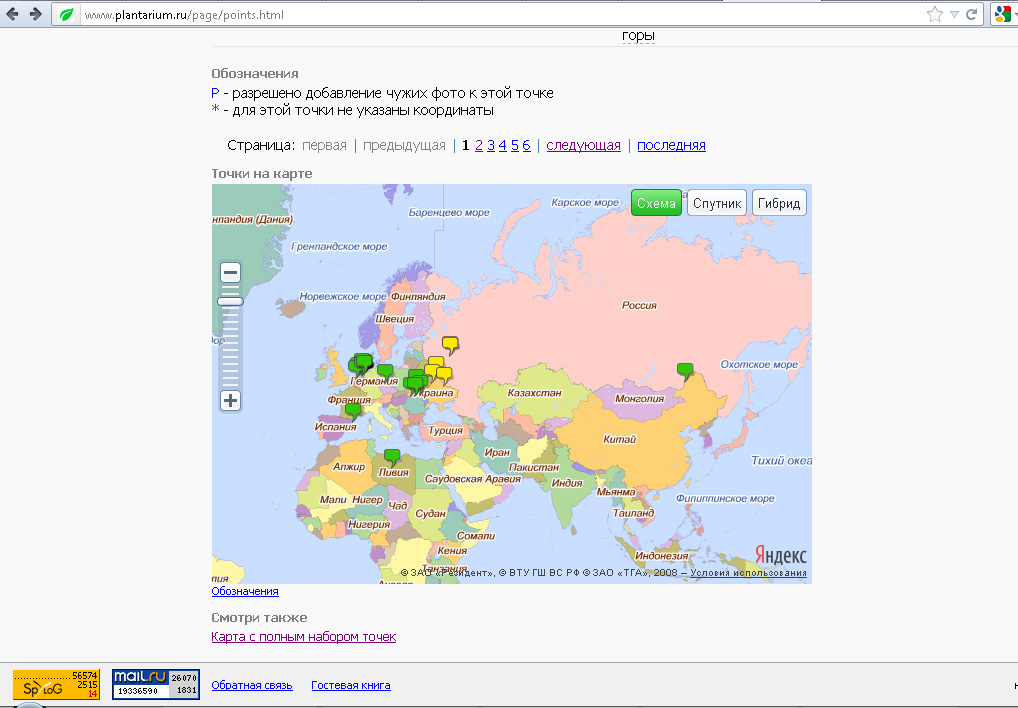Click the URL address field
The width and height of the screenshot is (1018, 708).
(500, 15)
